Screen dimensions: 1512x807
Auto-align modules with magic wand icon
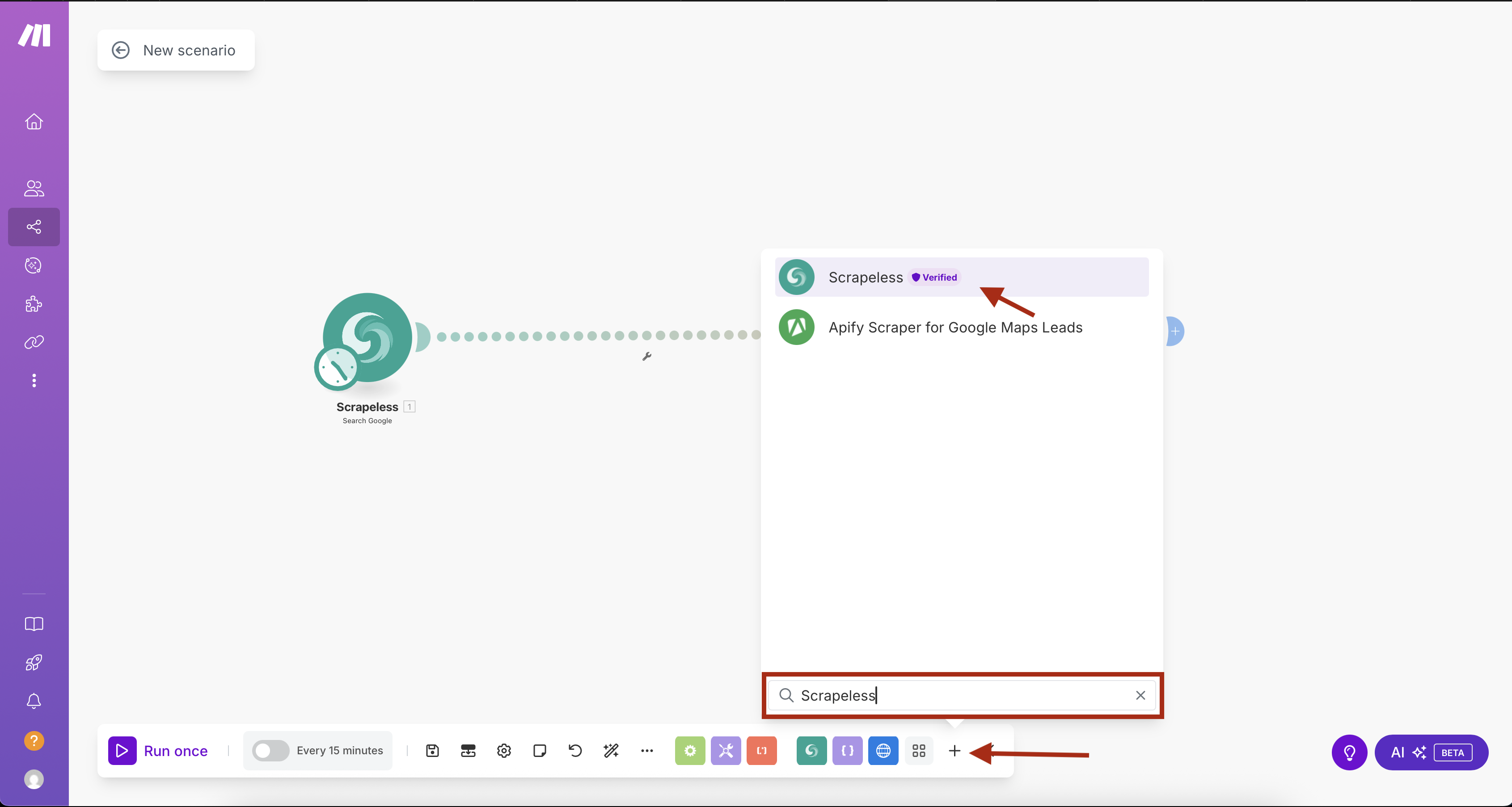[x=611, y=751]
